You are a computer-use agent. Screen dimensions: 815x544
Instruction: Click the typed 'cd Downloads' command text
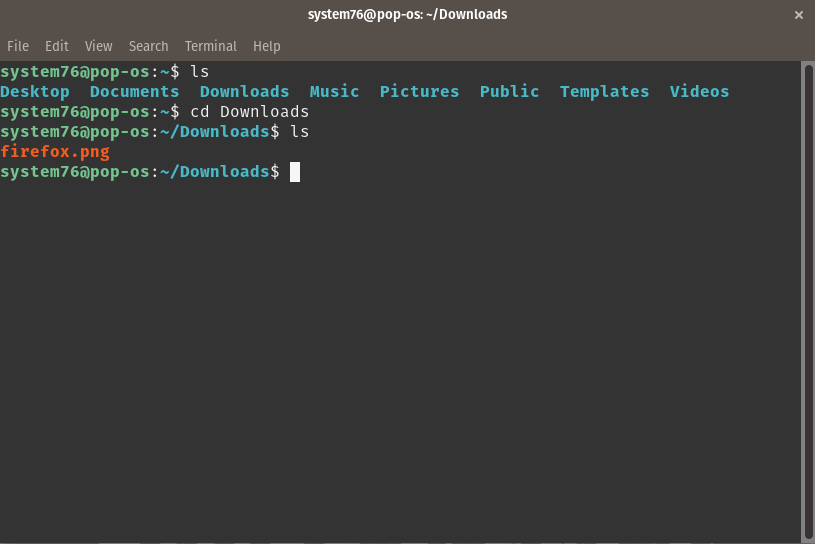point(249,112)
